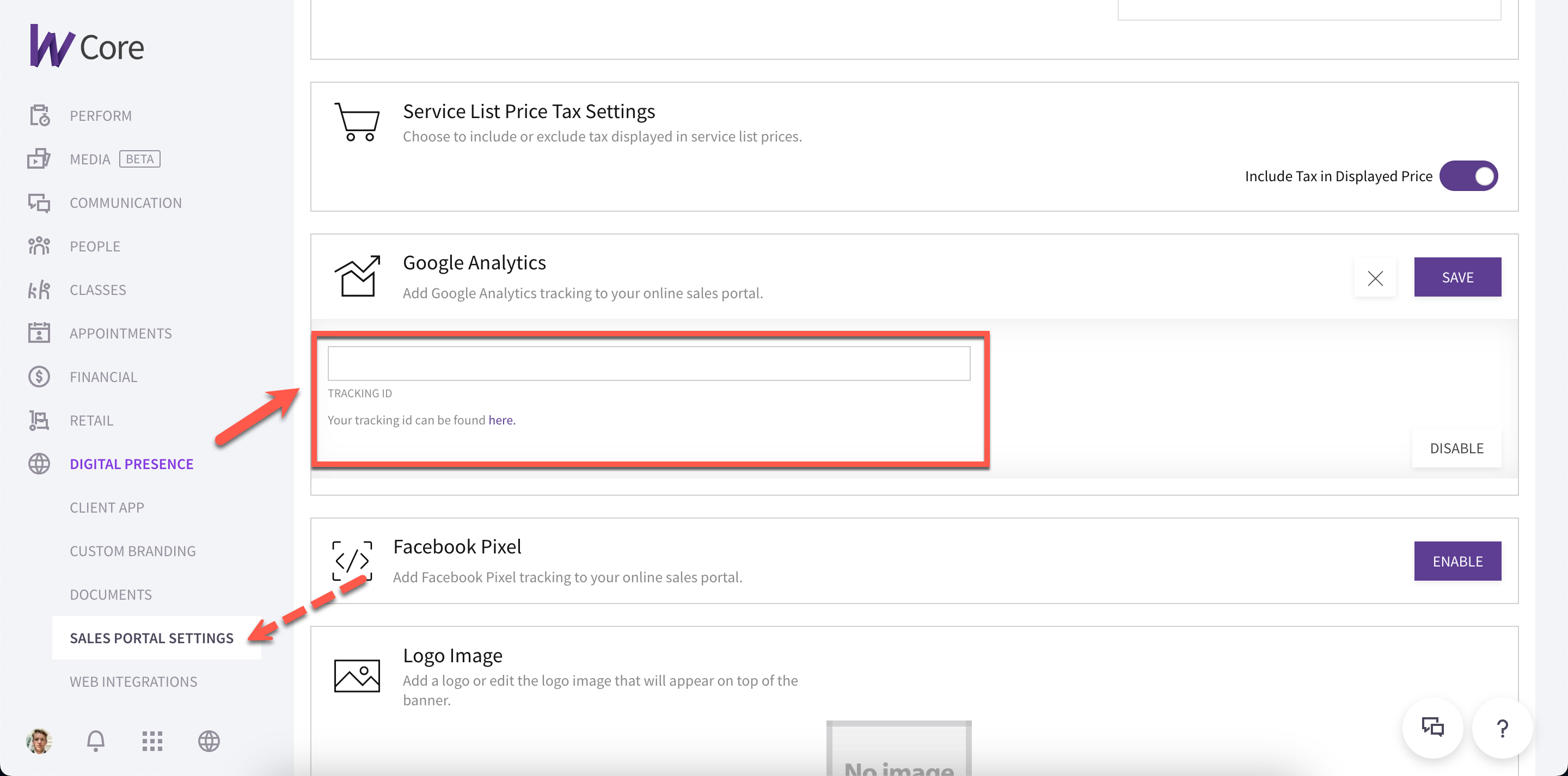
Task: Click the Logo Image picture icon
Action: click(x=357, y=675)
